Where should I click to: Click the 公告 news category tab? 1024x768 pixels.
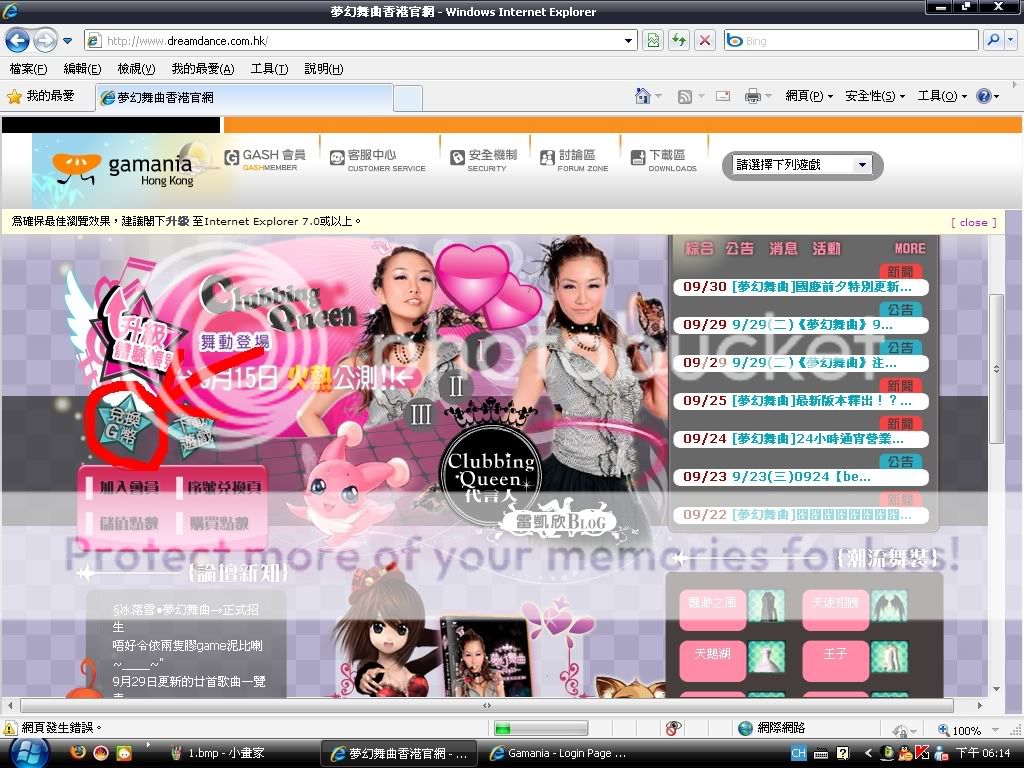click(740, 248)
